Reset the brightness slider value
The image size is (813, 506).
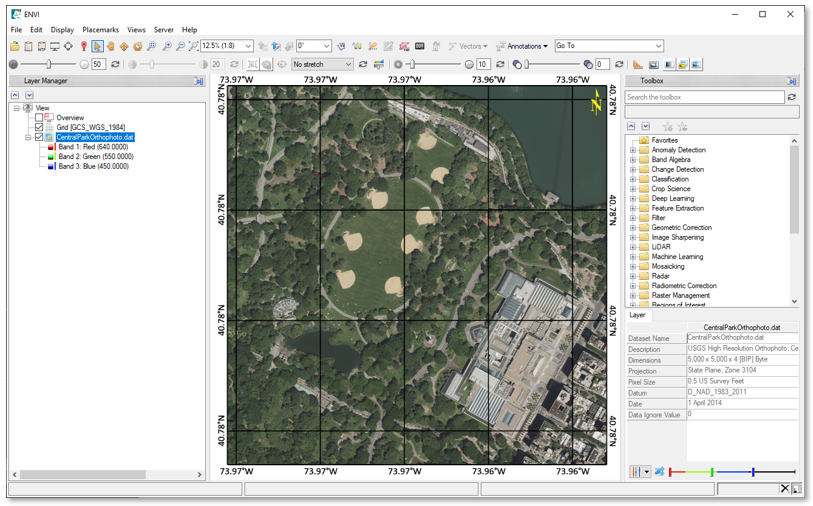116,64
